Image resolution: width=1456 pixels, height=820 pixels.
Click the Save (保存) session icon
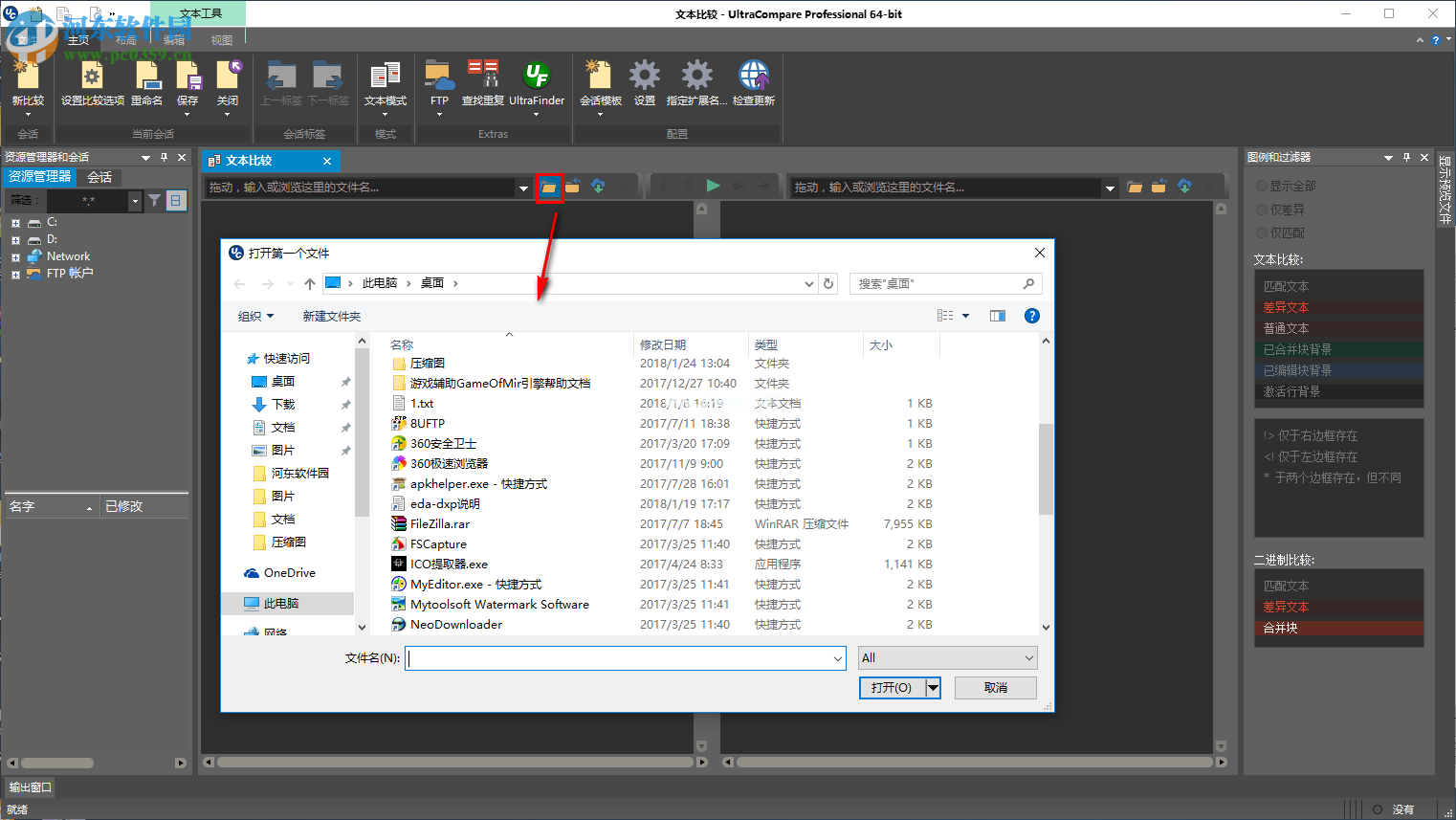[x=188, y=77]
